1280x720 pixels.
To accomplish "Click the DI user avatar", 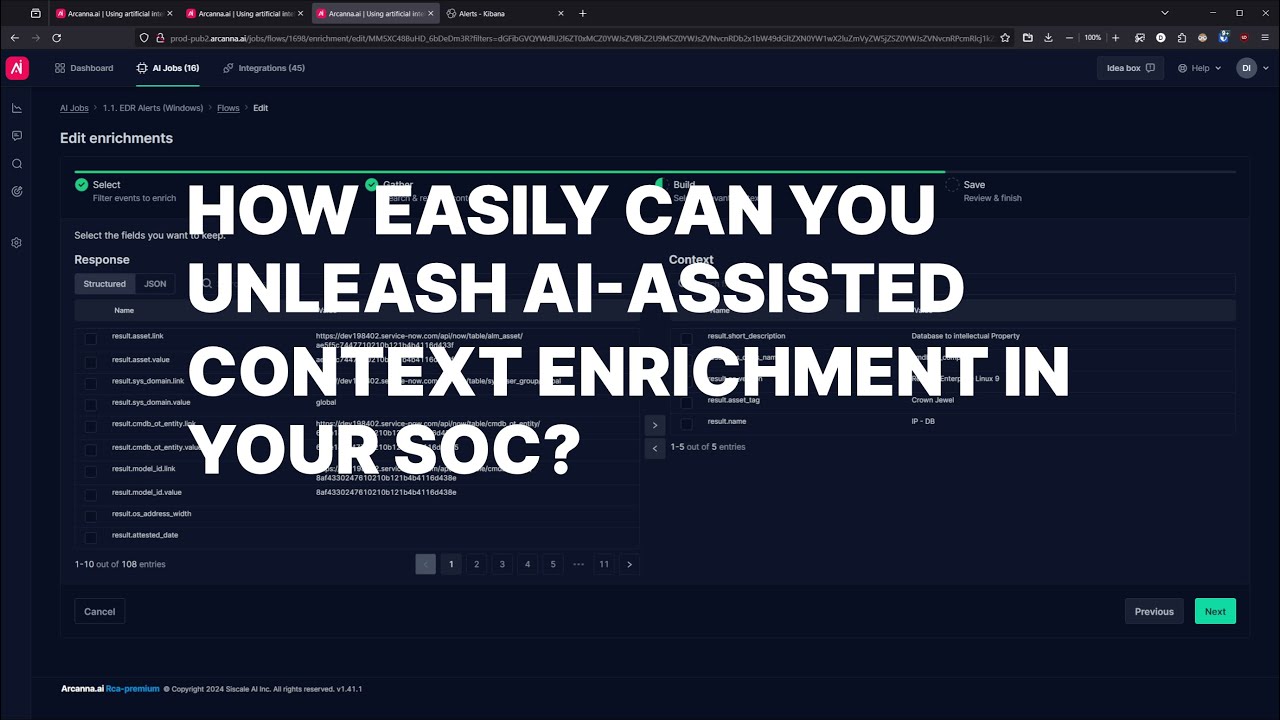I will pos(1246,68).
